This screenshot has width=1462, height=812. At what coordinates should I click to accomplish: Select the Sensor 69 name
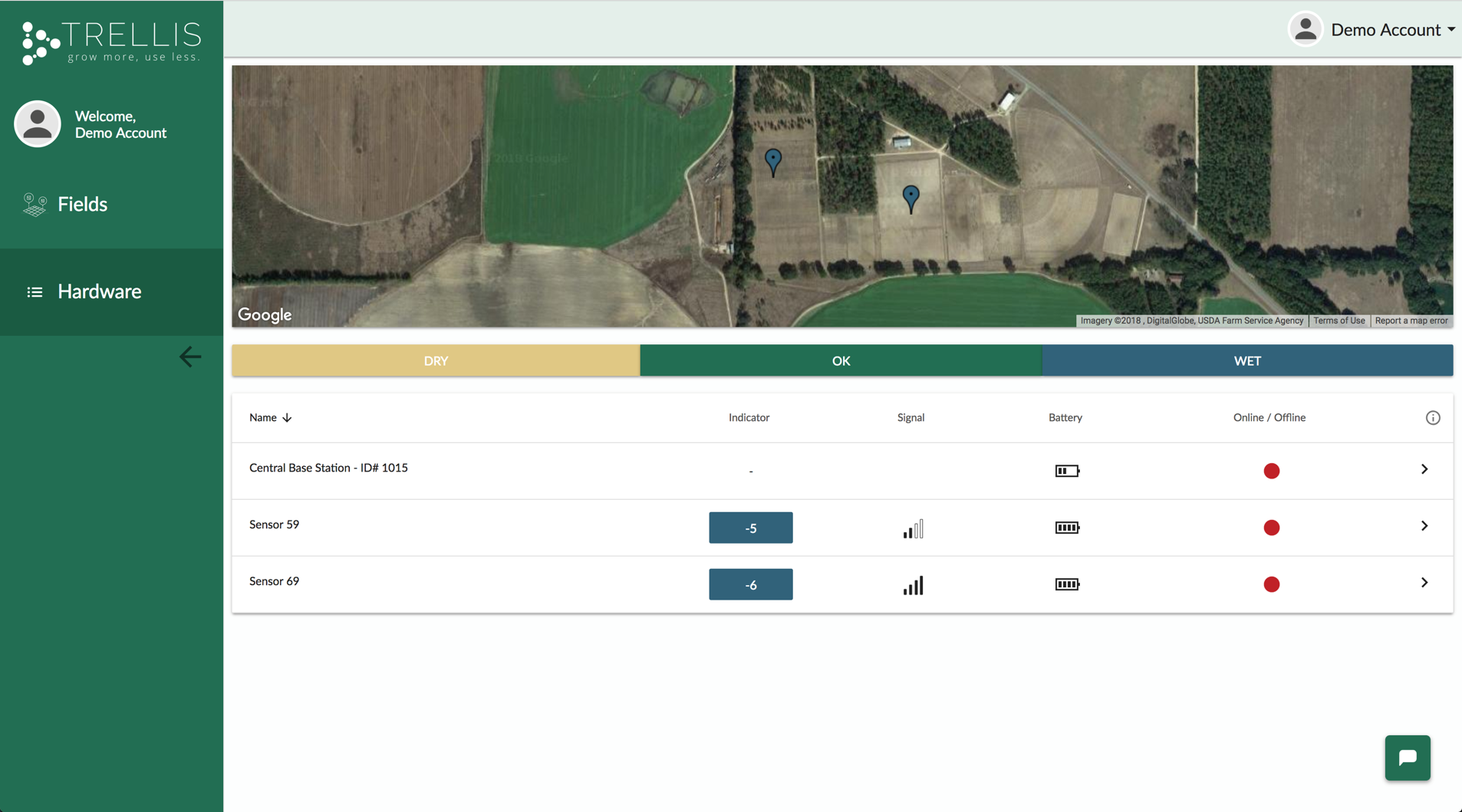coord(274,581)
